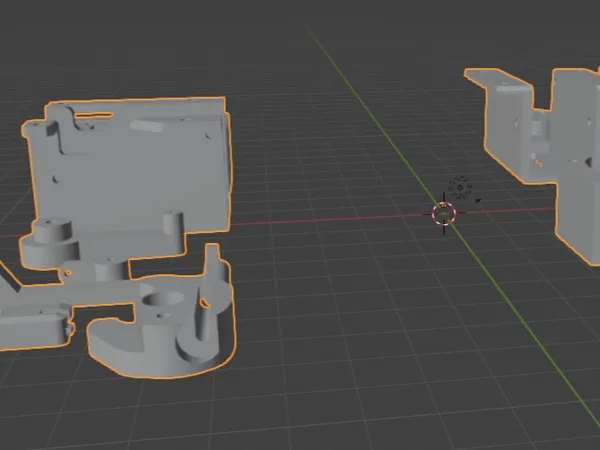Click the small black camera triangle marker

478,200
